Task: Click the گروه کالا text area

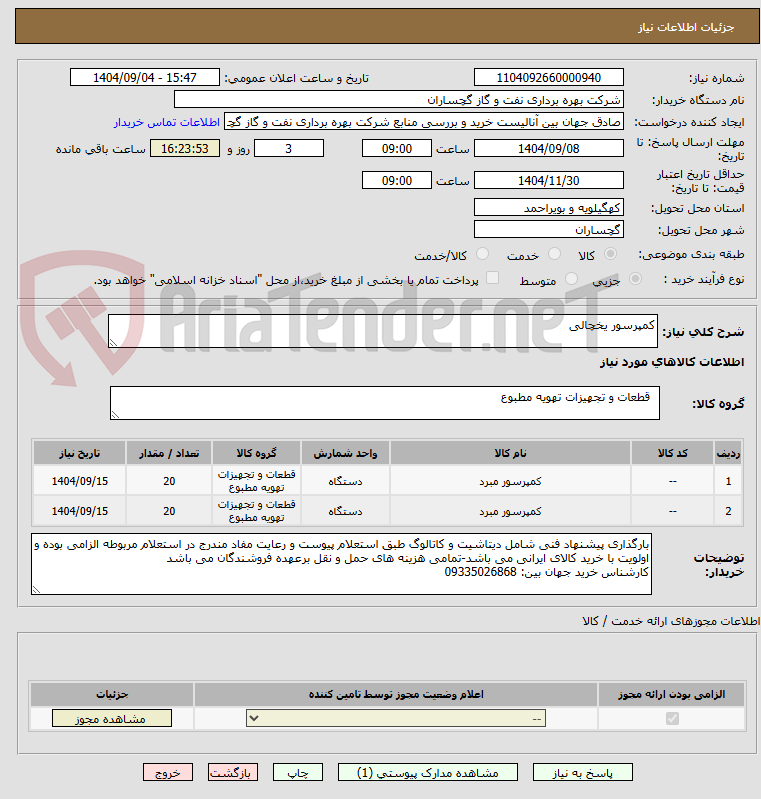Action: 385,403
